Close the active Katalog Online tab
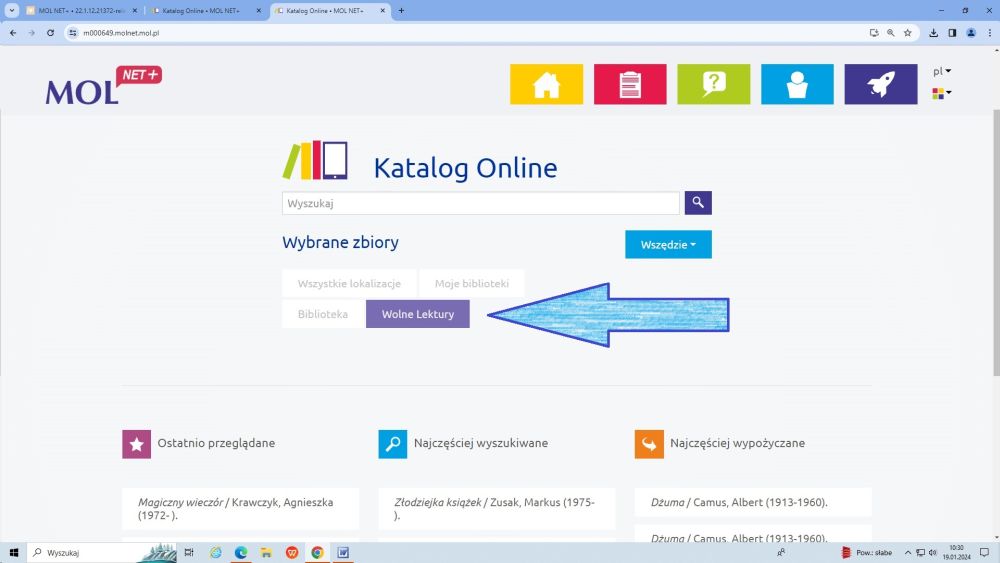The height and width of the screenshot is (563, 1000). click(x=383, y=10)
